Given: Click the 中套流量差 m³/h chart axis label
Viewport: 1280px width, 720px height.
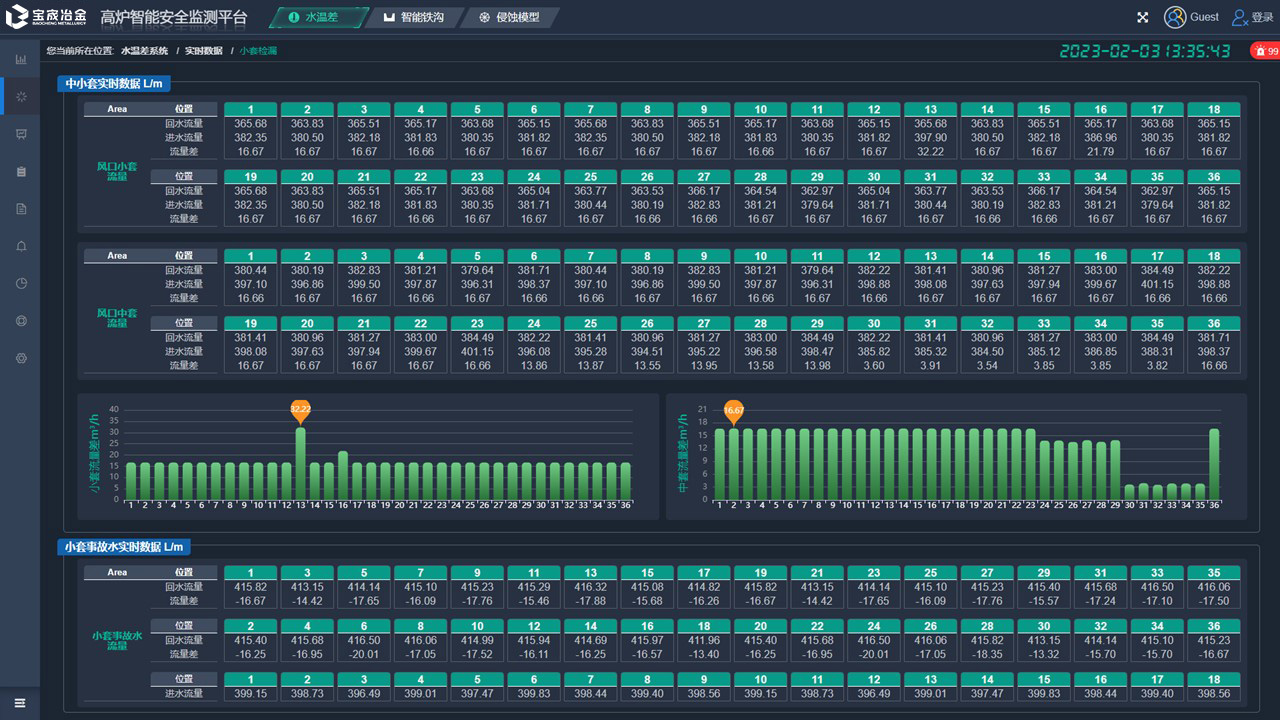Looking at the screenshot, I should pyautogui.click(x=682, y=455).
